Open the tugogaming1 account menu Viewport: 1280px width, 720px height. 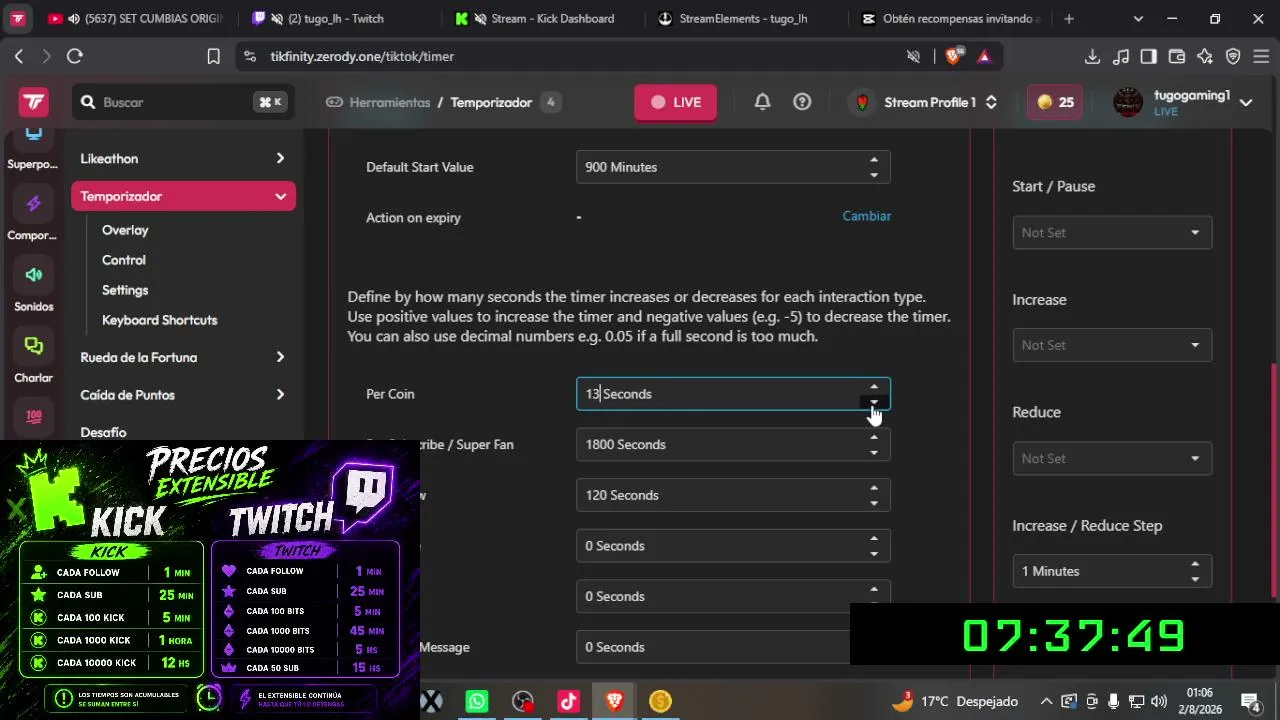pyautogui.click(x=1183, y=102)
